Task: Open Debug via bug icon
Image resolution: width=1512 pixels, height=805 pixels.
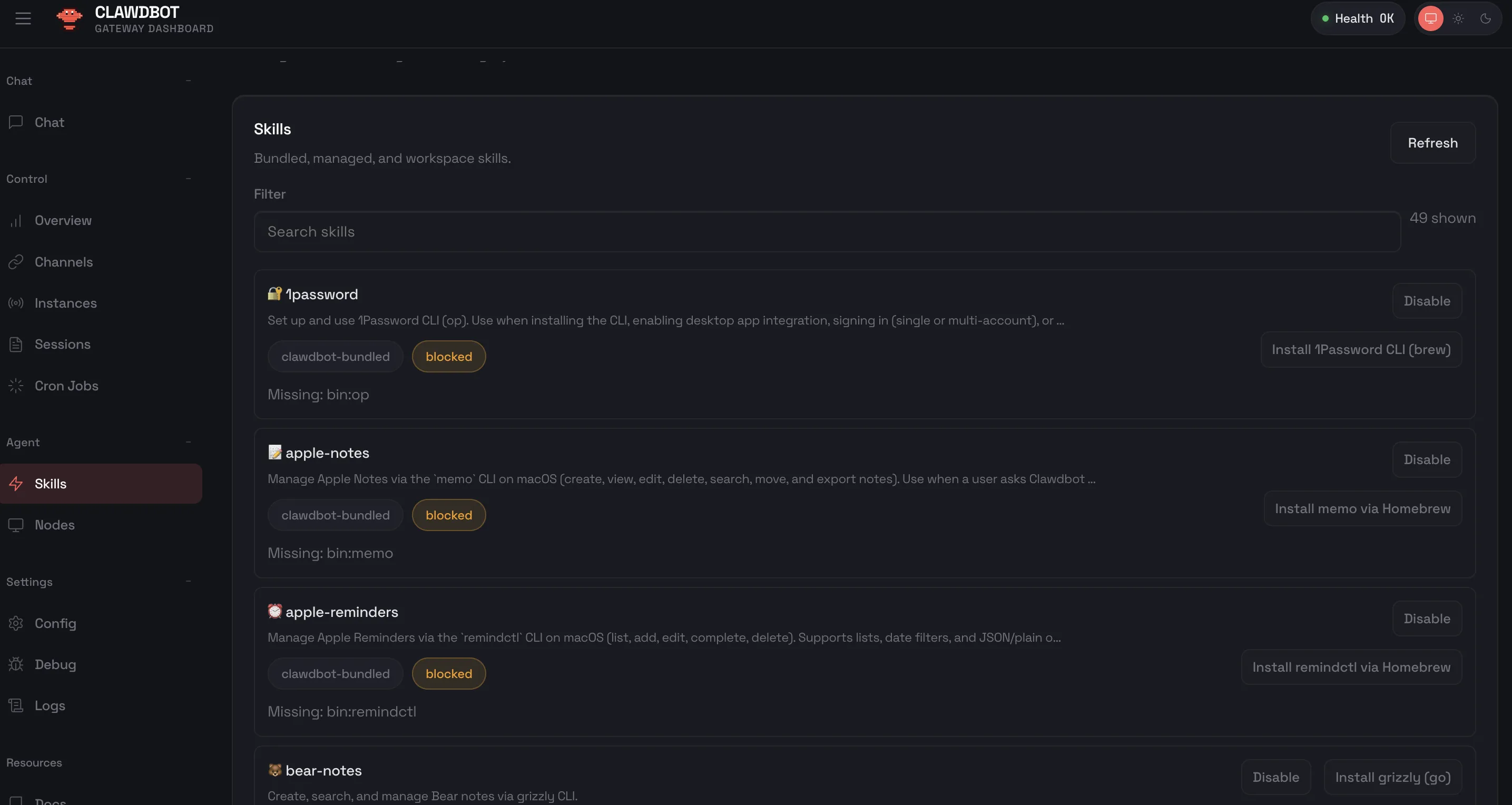Action: pyautogui.click(x=16, y=664)
